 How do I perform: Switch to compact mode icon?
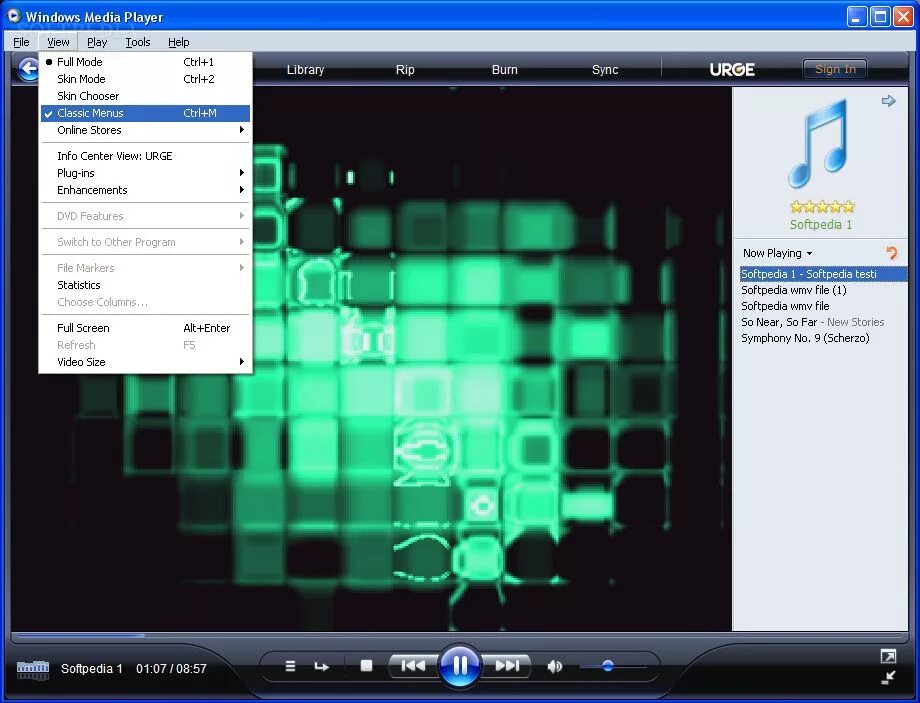[888, 677]
